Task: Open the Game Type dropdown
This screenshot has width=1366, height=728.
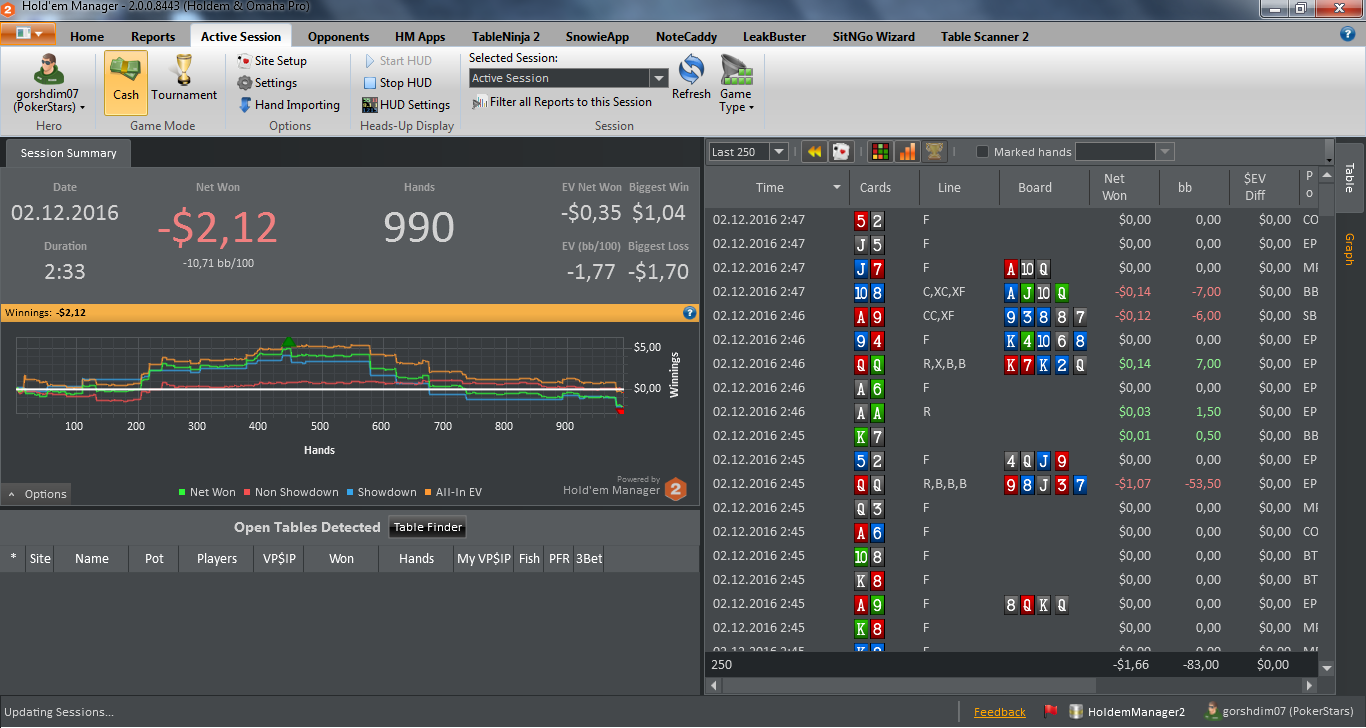Action: [736, 85]
